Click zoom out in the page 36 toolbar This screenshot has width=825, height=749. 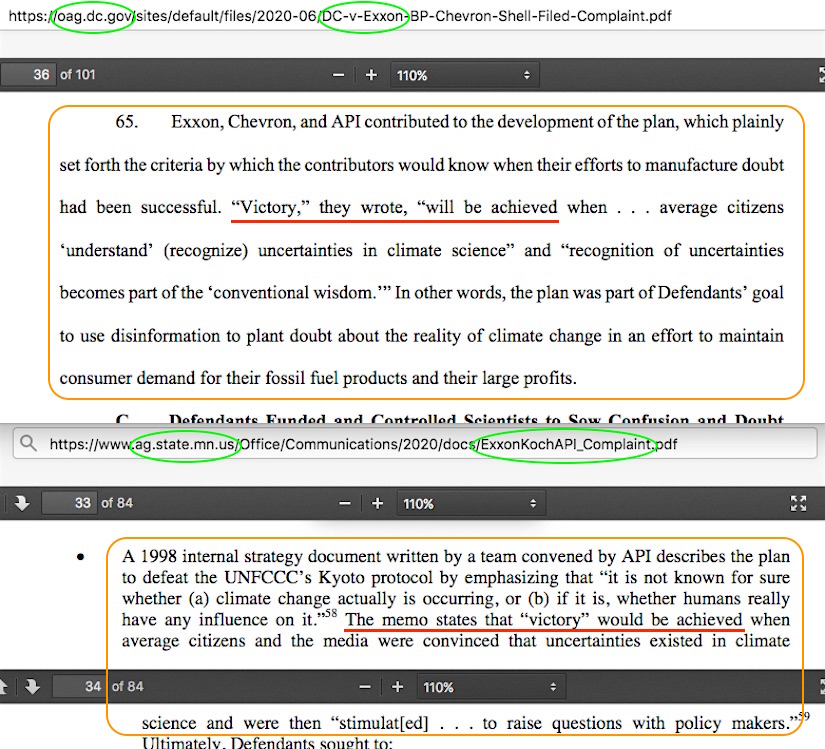point(340,75)
